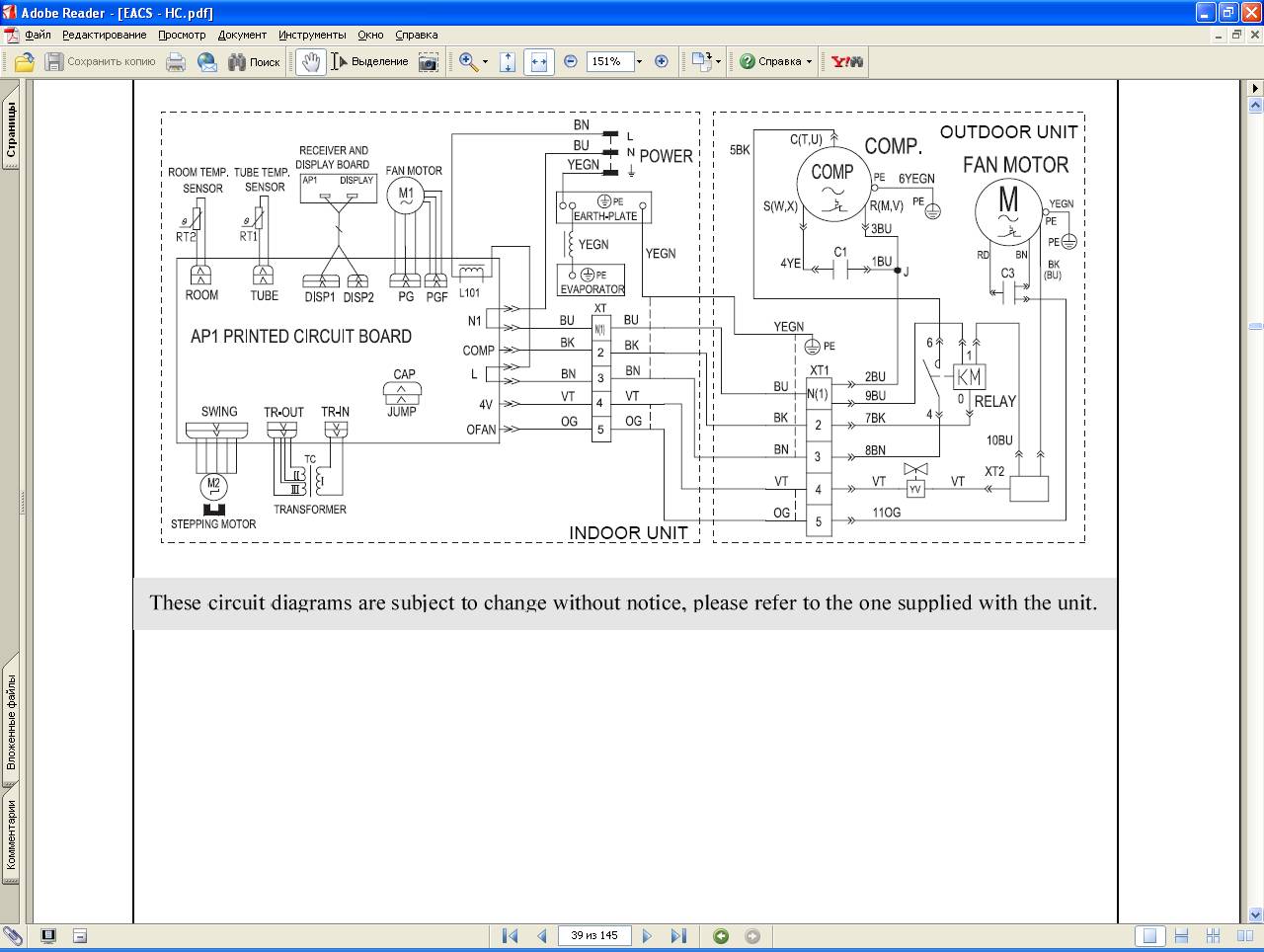Go to the first page
Viewport: 1264px width, 952px height.
(510, 936)
